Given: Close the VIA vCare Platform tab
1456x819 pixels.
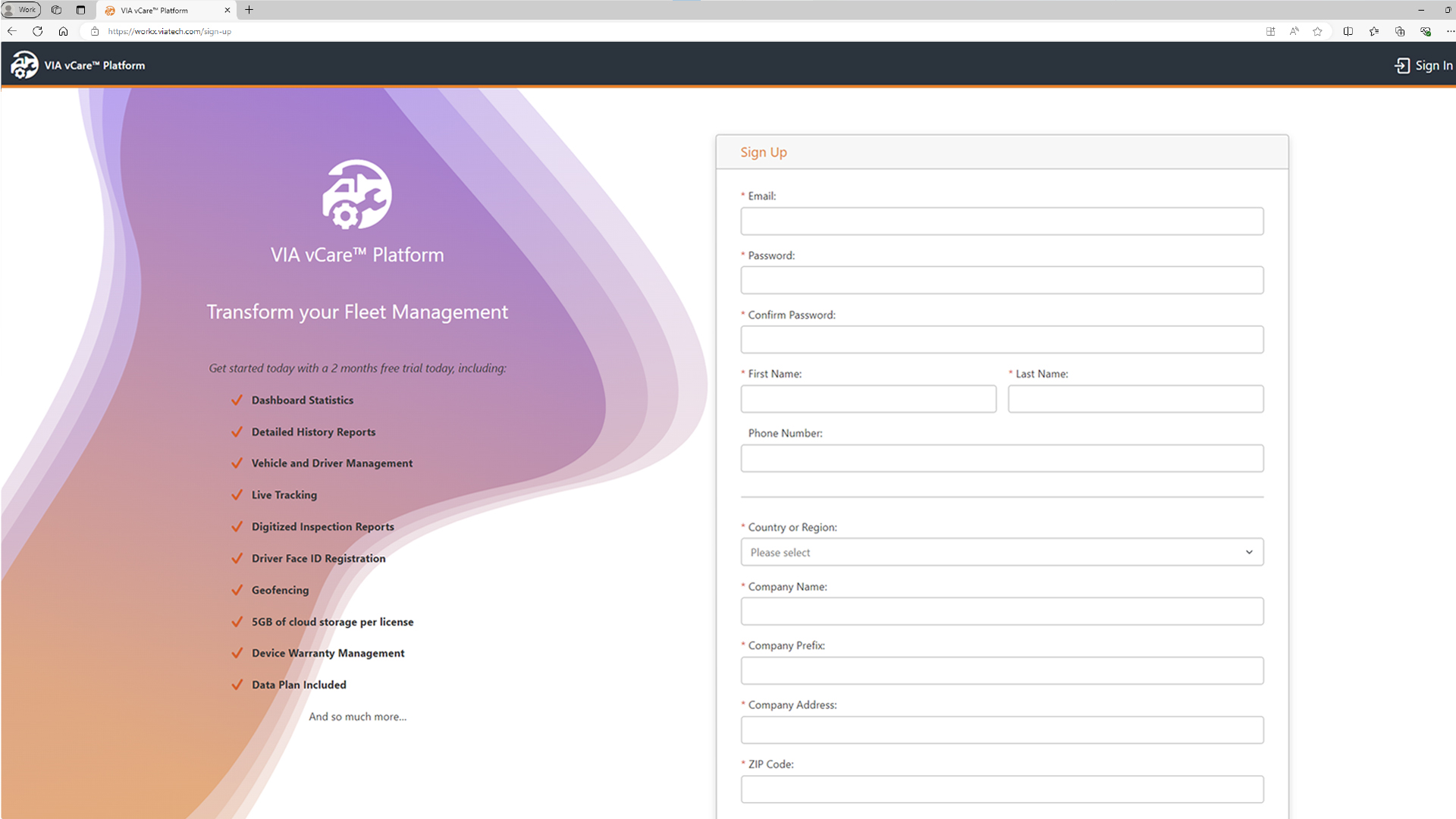Looking at the screenshot, I should [x=227, y=11].
